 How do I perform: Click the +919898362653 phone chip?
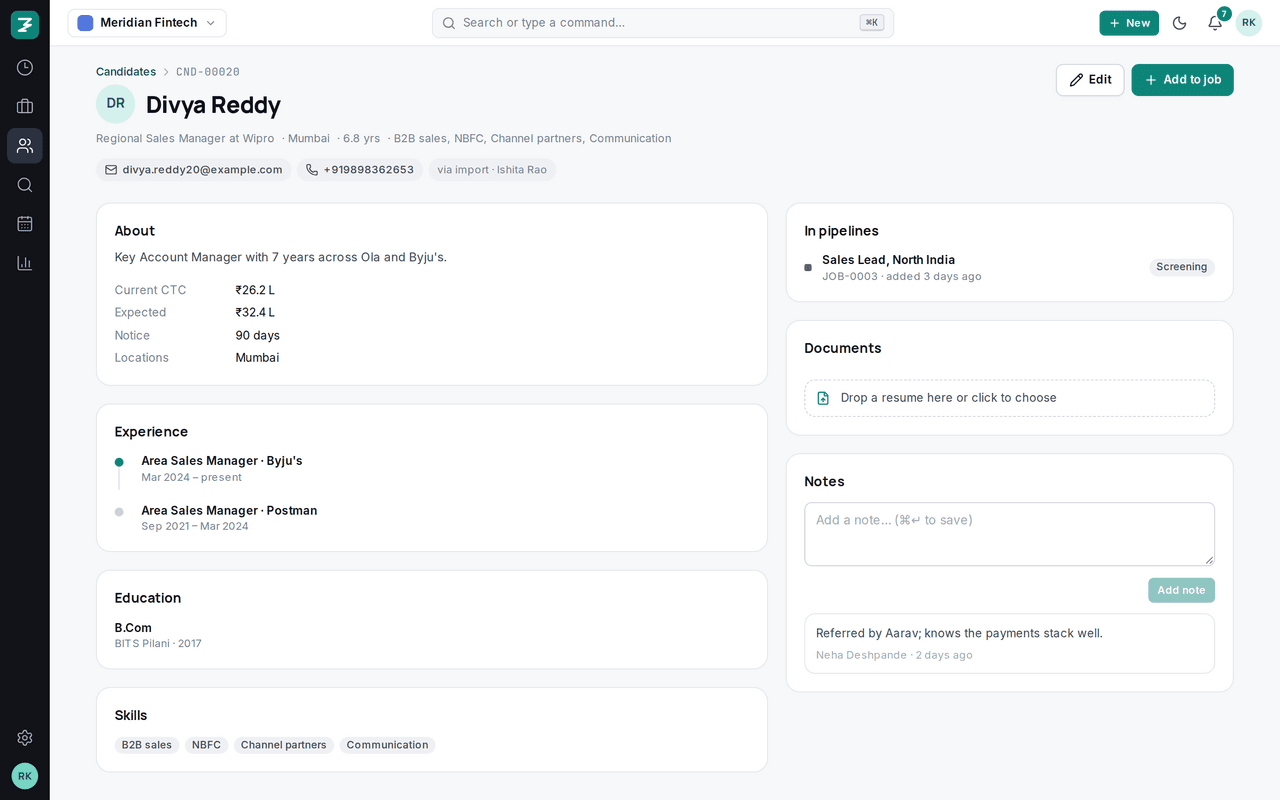tap(360, 170)
